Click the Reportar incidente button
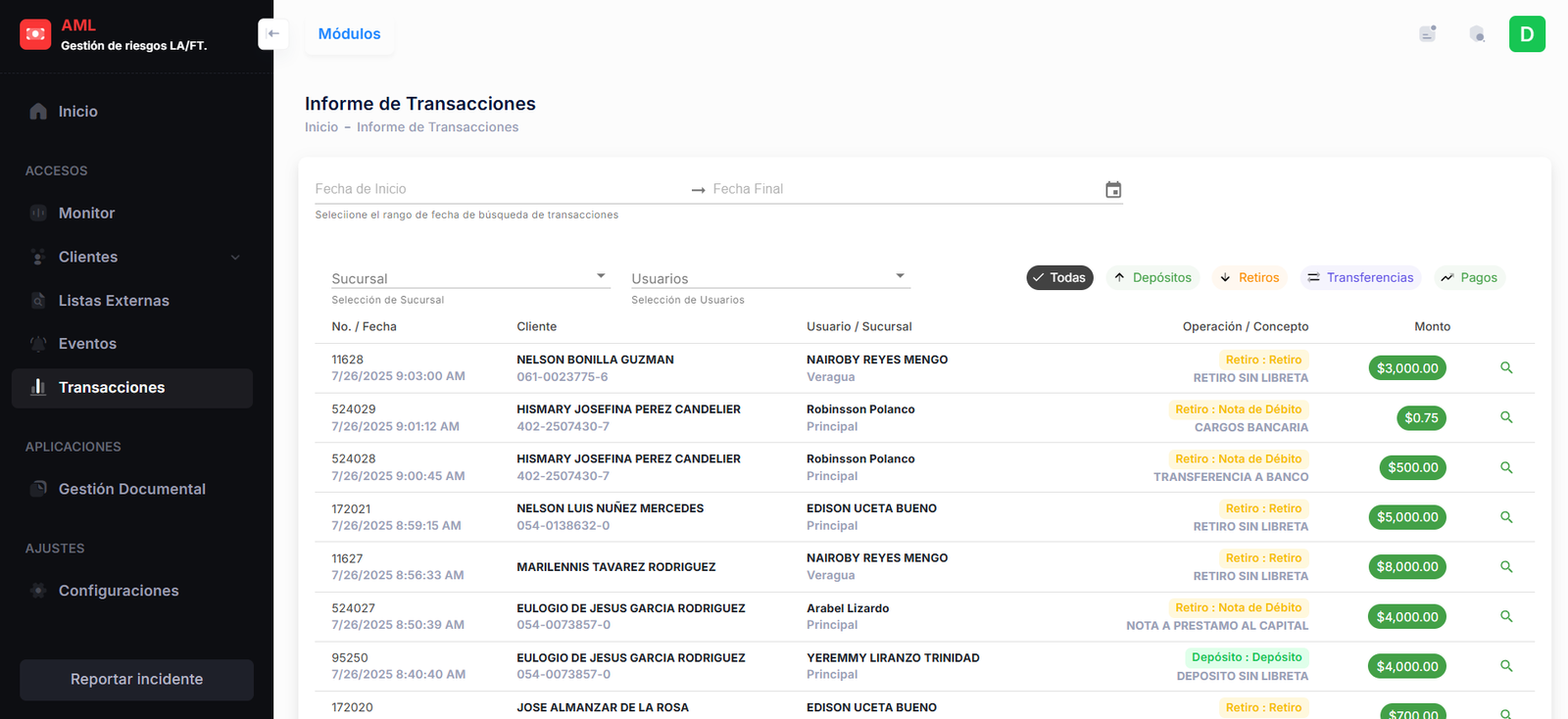Image resolution: width=1568 pixels, height=719 pixels. (x=136, y=680)
